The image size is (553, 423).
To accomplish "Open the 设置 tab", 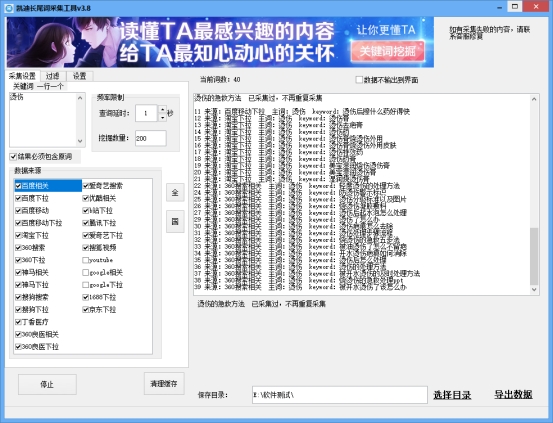I will tap(80, 76).
